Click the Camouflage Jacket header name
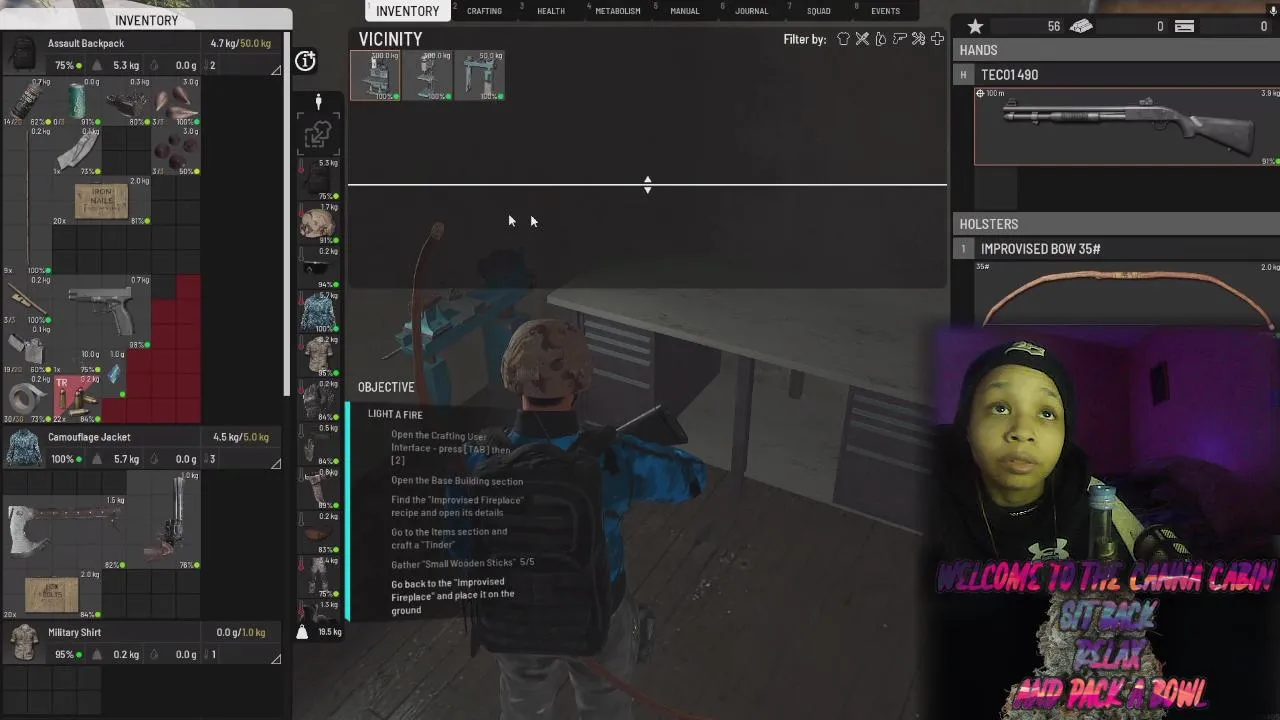 click(x=89, y=437)
